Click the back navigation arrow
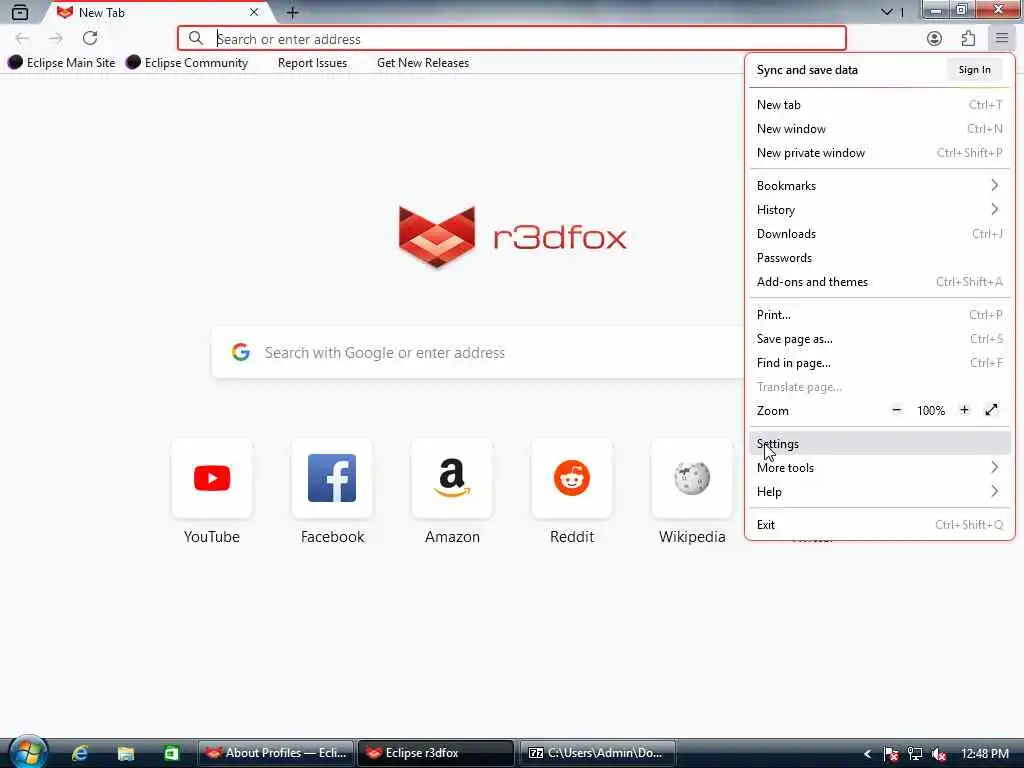The image size is (1024, 768). coord(22,39)
